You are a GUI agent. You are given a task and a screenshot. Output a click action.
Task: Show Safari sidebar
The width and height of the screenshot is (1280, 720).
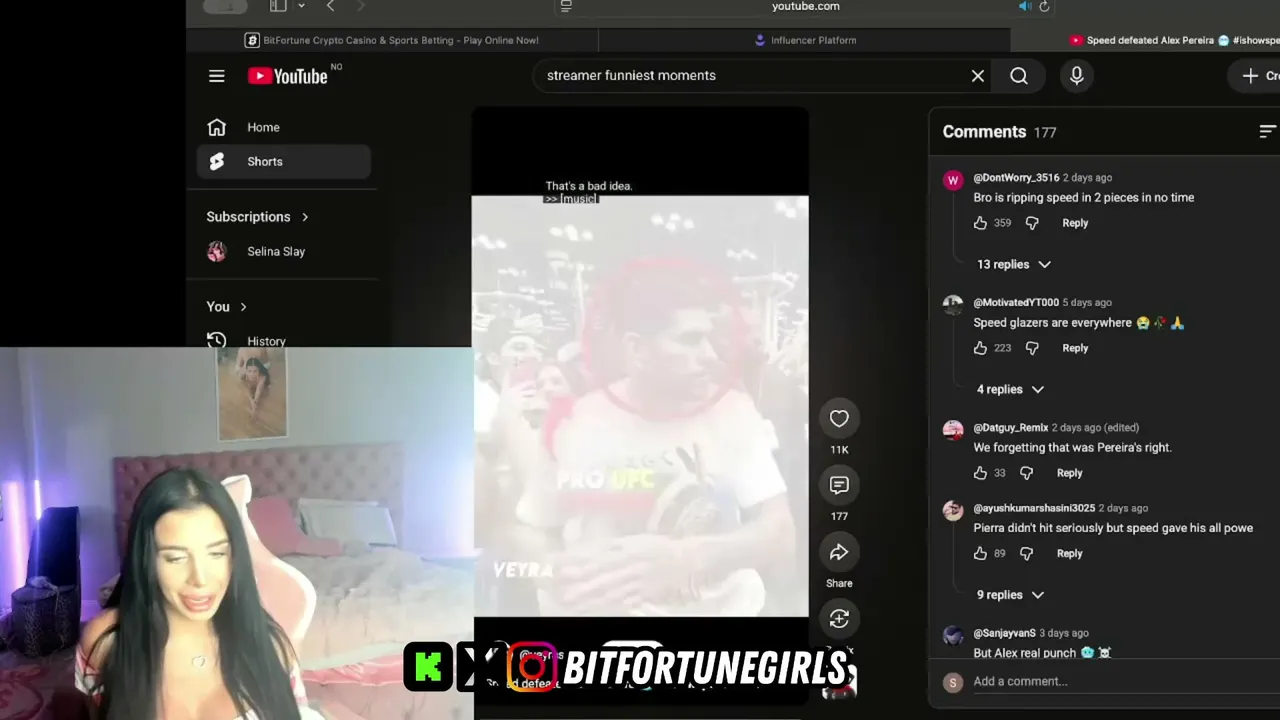(x=278, y=6)
